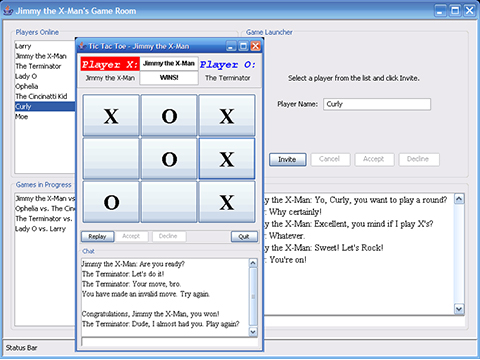Select Ophelia in Players Online
Image resolution: width=480 pixels, height=360 pixels.
(45, 86)
